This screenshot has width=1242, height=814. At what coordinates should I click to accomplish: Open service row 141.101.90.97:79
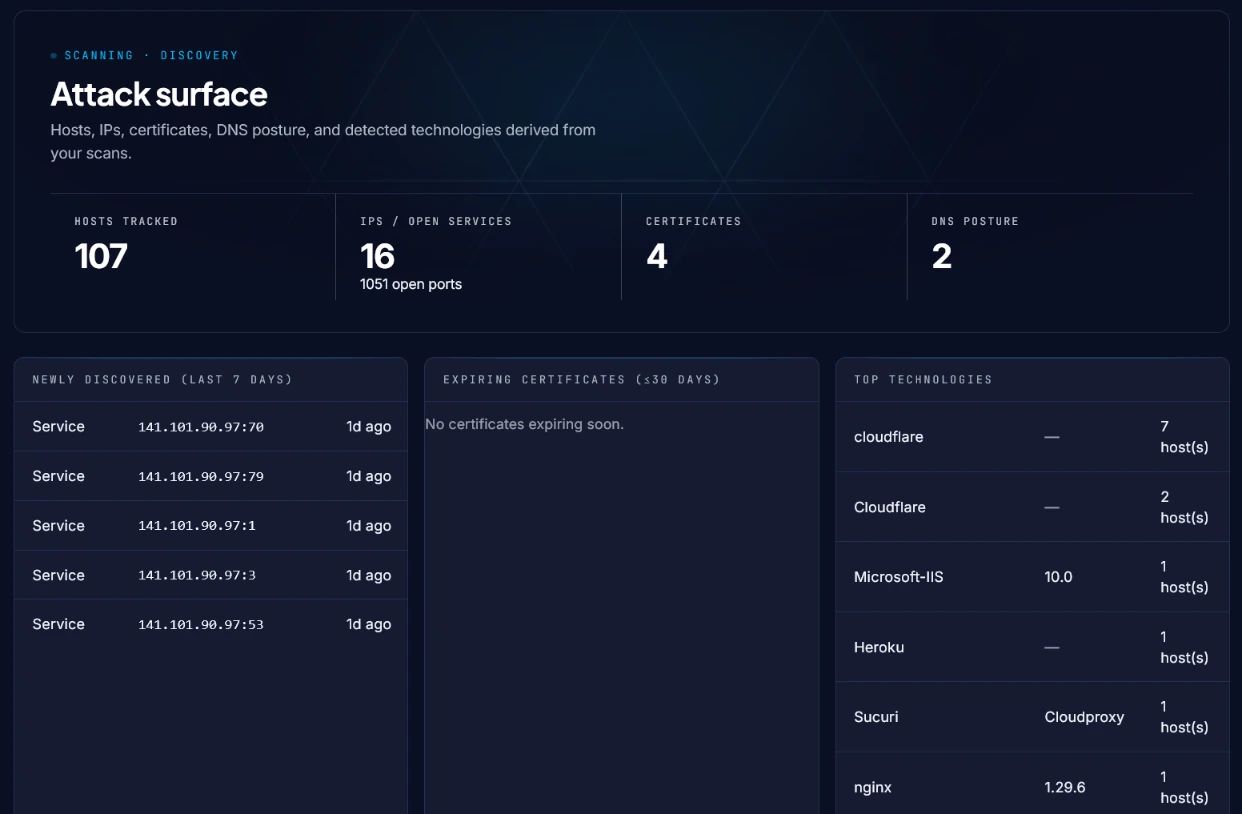(211, 476)
